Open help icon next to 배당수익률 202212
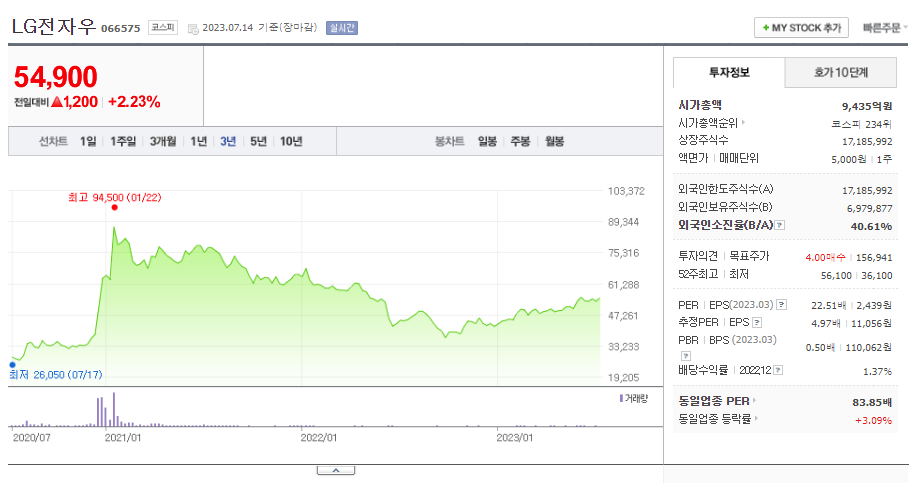Screen dimensions: 919x483 tap(778, 370)
